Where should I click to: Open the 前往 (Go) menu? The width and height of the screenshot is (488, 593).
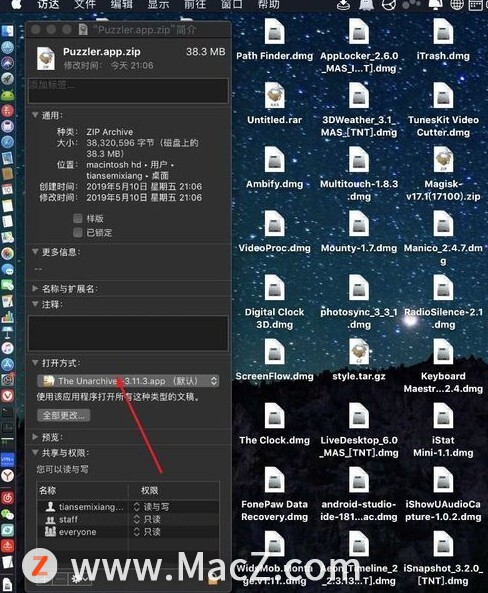195,5
